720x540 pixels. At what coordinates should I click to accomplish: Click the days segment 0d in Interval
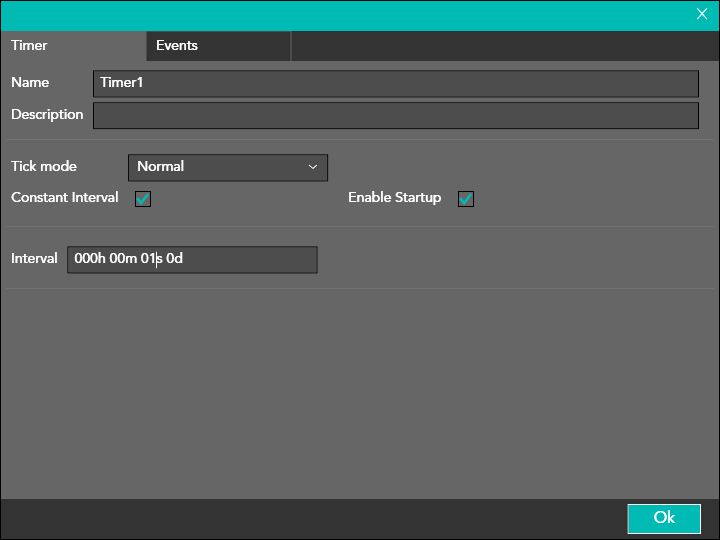tap(175, 259)
